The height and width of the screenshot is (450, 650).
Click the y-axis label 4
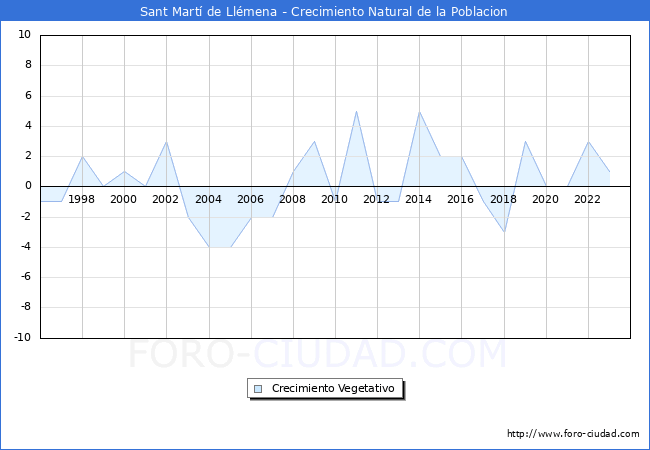click(x=28, y=126)
